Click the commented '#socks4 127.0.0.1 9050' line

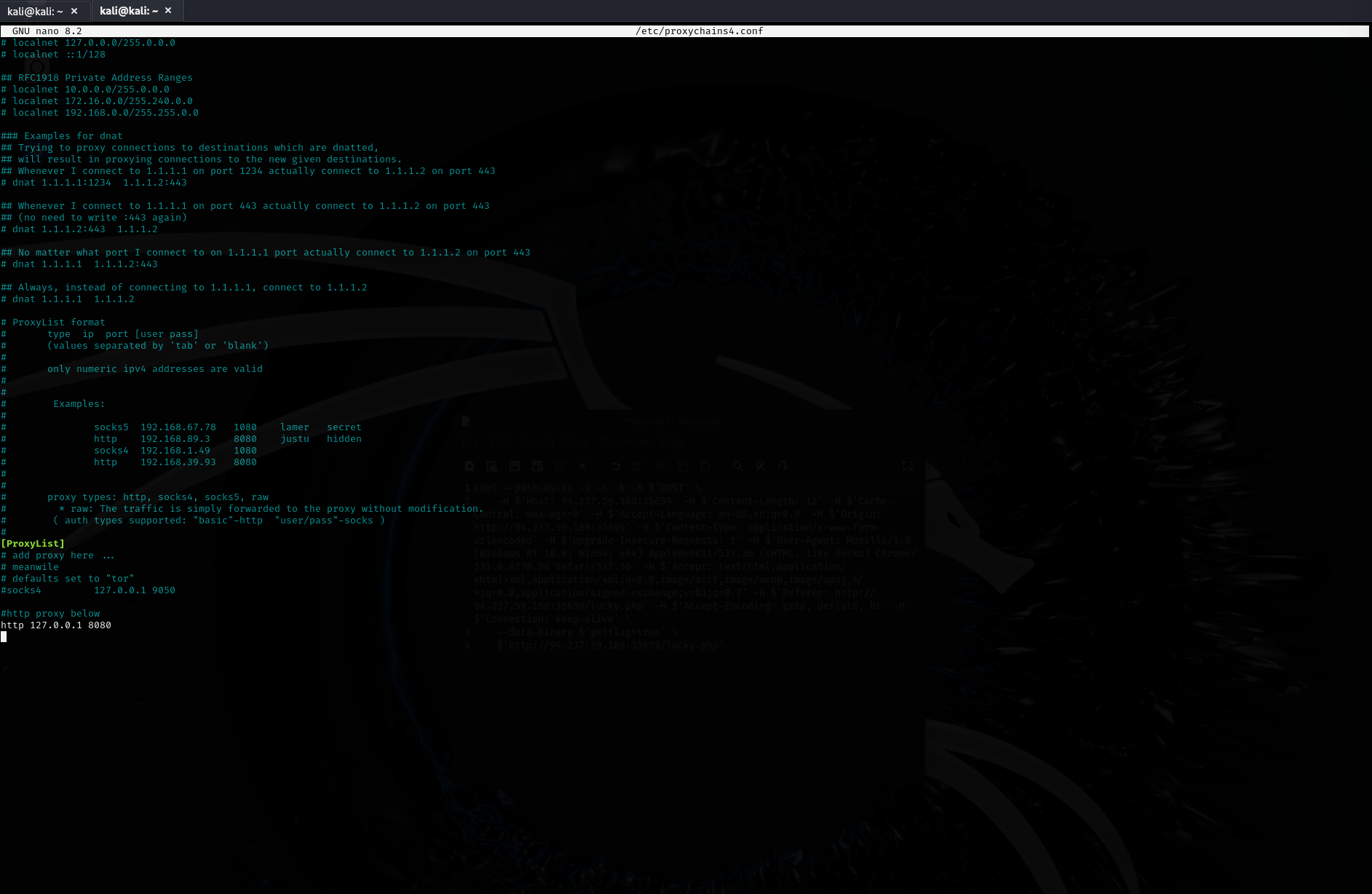pyautogui.click(x=87, y=590)
